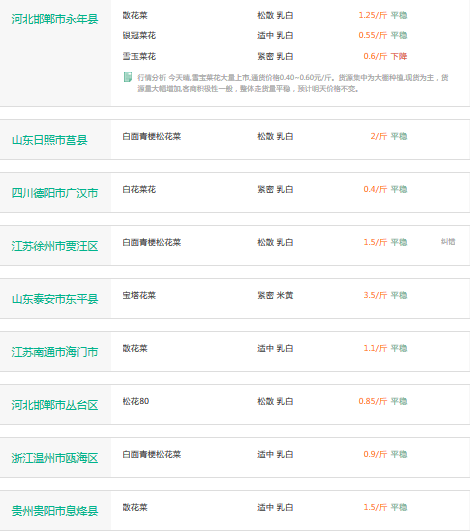
Task: Click the 行情分析 document icon
Action: [x=128, y=77]
